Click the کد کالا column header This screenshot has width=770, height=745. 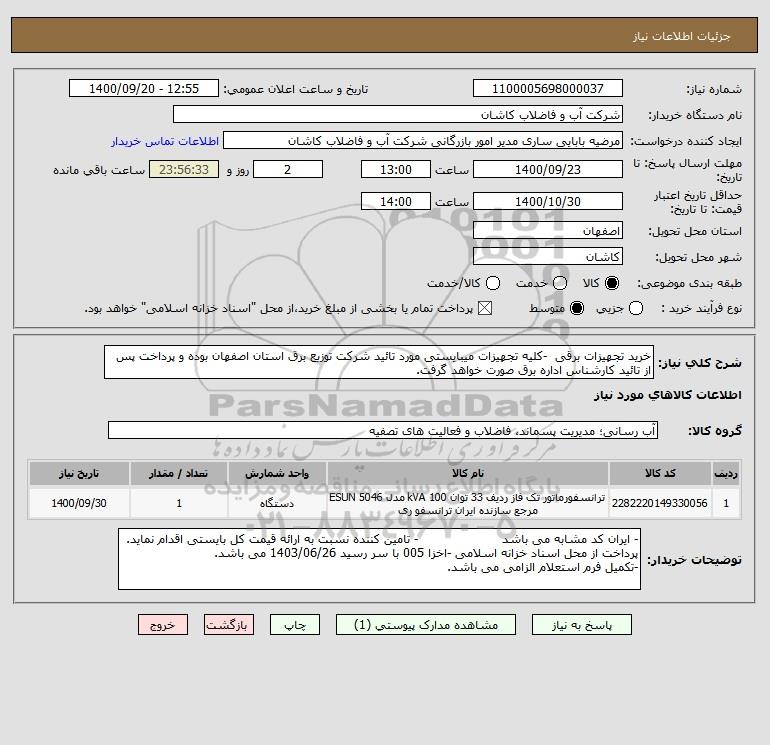click(660, 473)
